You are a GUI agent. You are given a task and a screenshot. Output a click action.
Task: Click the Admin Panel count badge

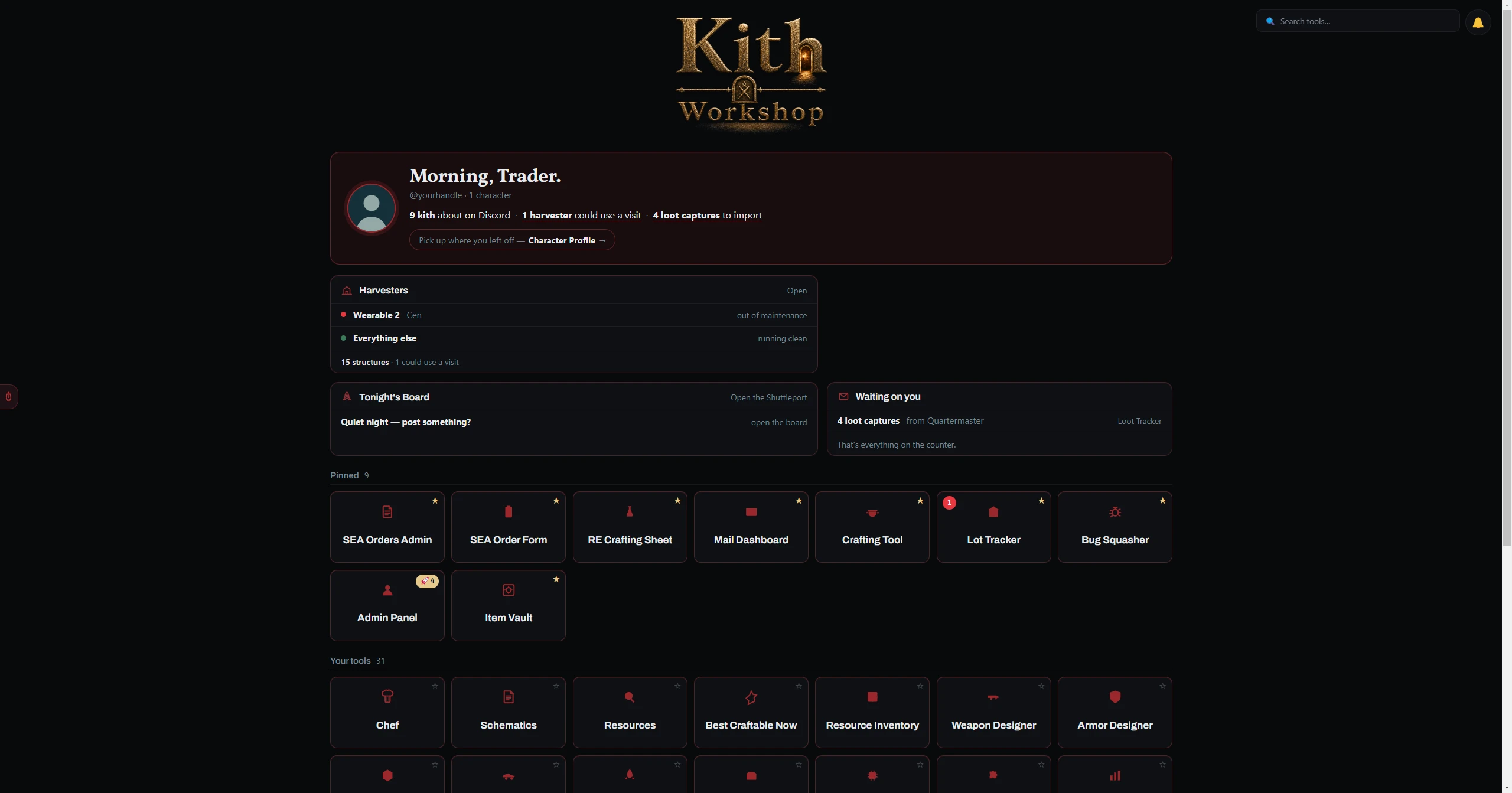[427, 581]
